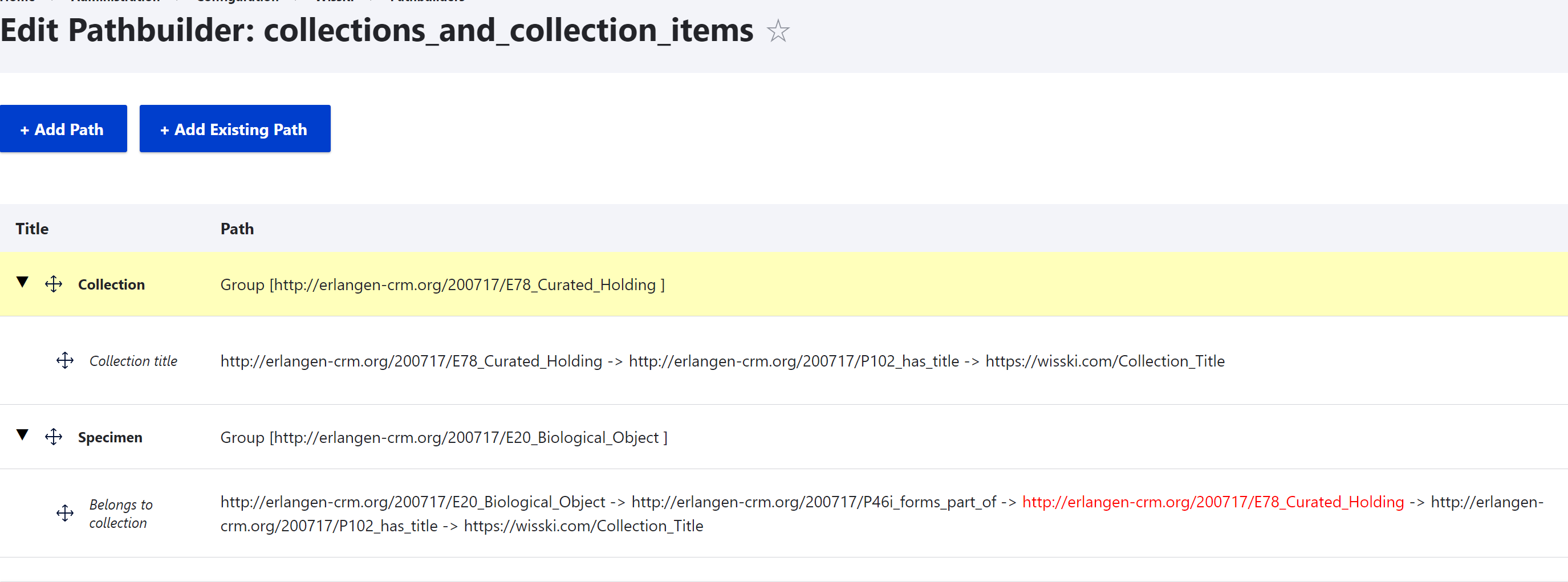Viewport: 1568px width, 582px height.
Task: Click the Title column header
Action: [x=33, y=229]
